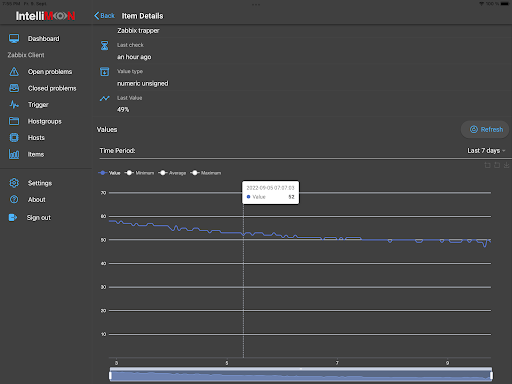Open the Open problems warning icon
The height and width of the screenshot is (384, 512).
[x=14, y=72]
